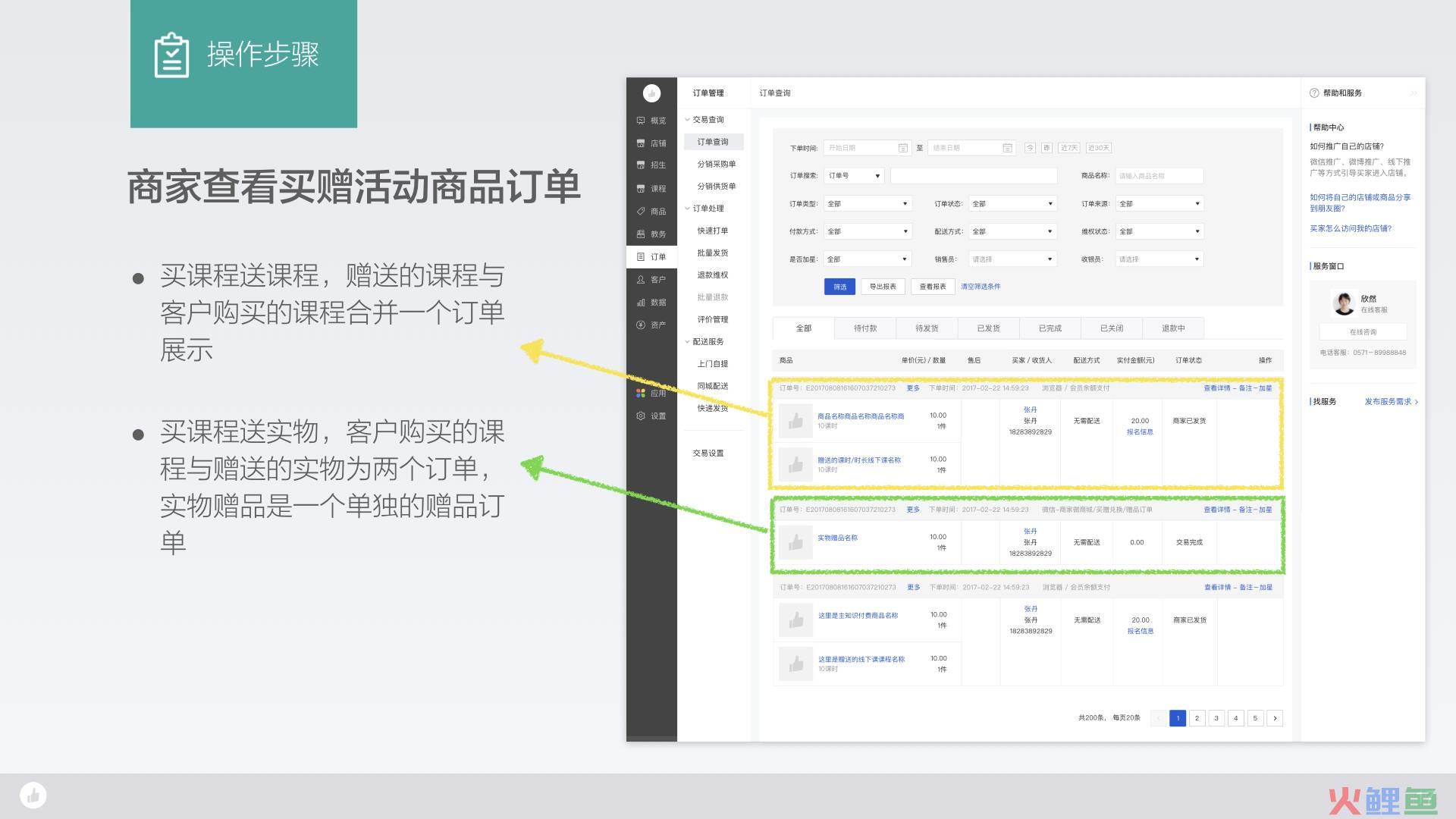Open calendar icon in 开始日期 field
The width and height of the screenshot is (1456, 819).
(902, 148)
